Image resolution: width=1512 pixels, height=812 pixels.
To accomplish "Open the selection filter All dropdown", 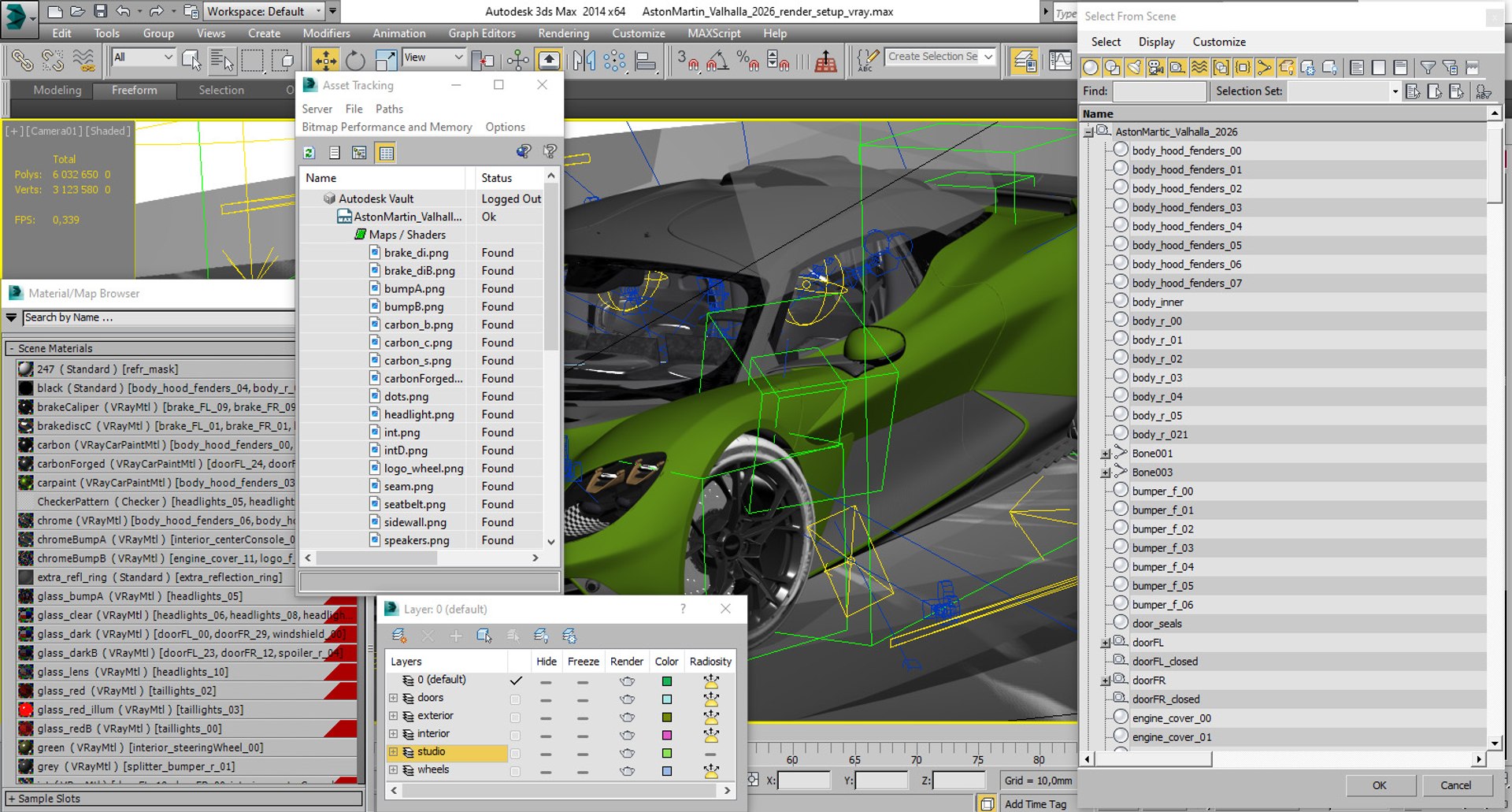I will pyautogui.click(x=143, y=57).
